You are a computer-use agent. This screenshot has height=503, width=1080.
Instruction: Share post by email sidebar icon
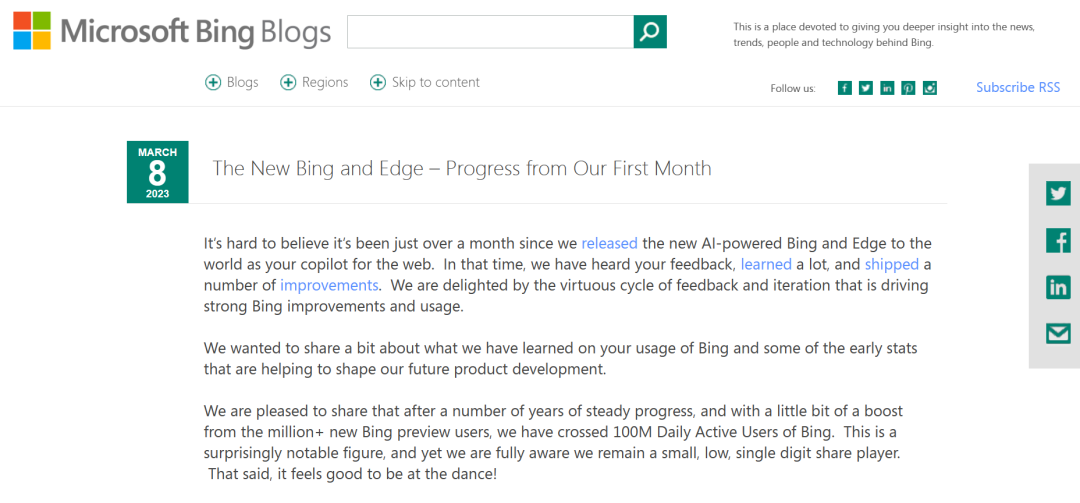click(1058, 334)
